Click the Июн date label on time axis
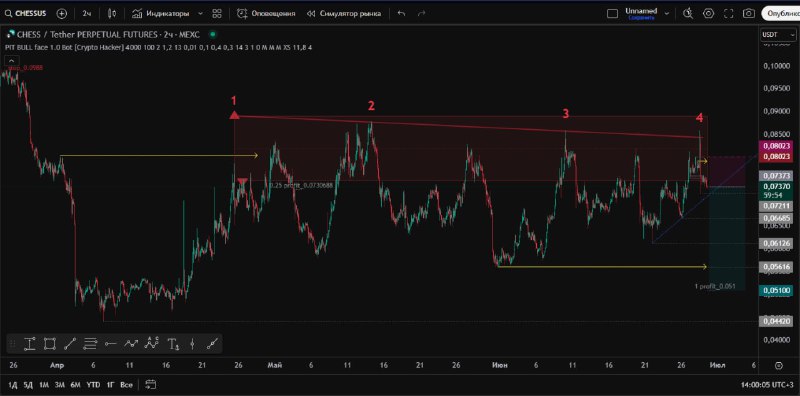Screen dimensions: 800x396 coord(499,365)
